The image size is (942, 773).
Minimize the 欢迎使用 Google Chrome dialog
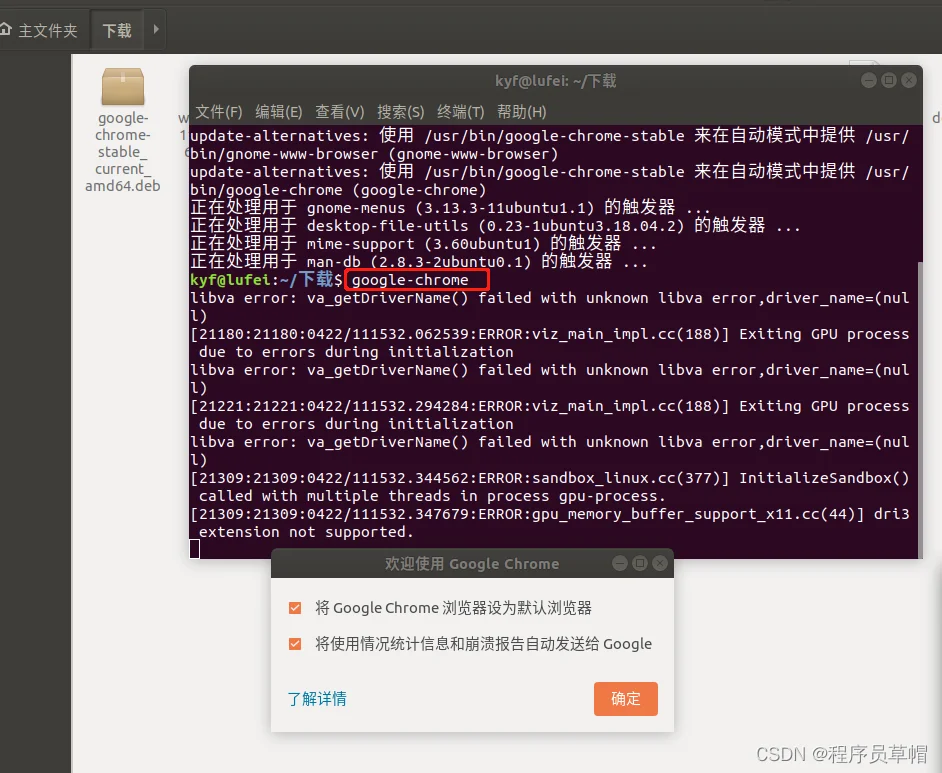(x=620, y=563)
